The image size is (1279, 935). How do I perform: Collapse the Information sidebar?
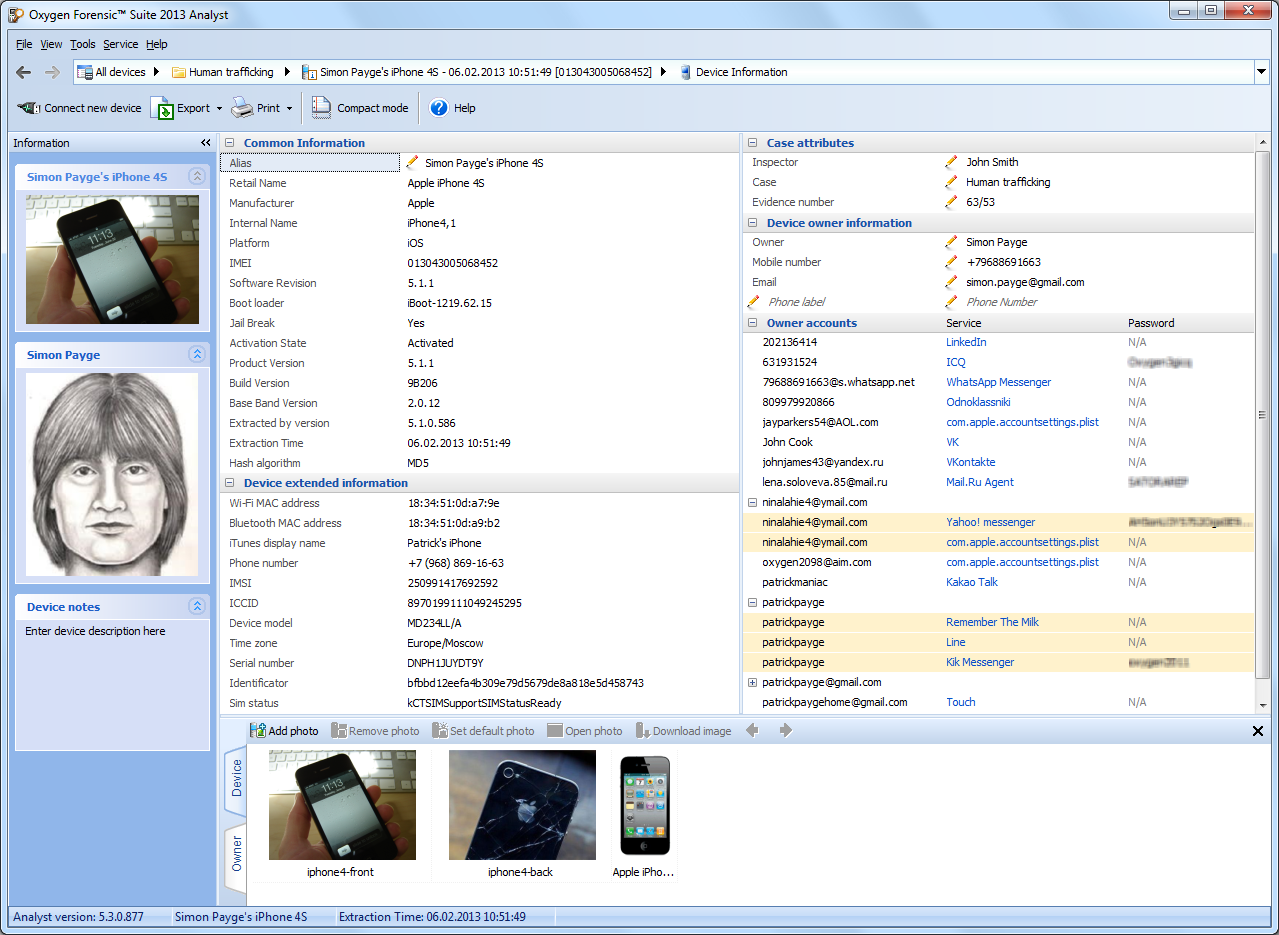[x=205, y=143]
